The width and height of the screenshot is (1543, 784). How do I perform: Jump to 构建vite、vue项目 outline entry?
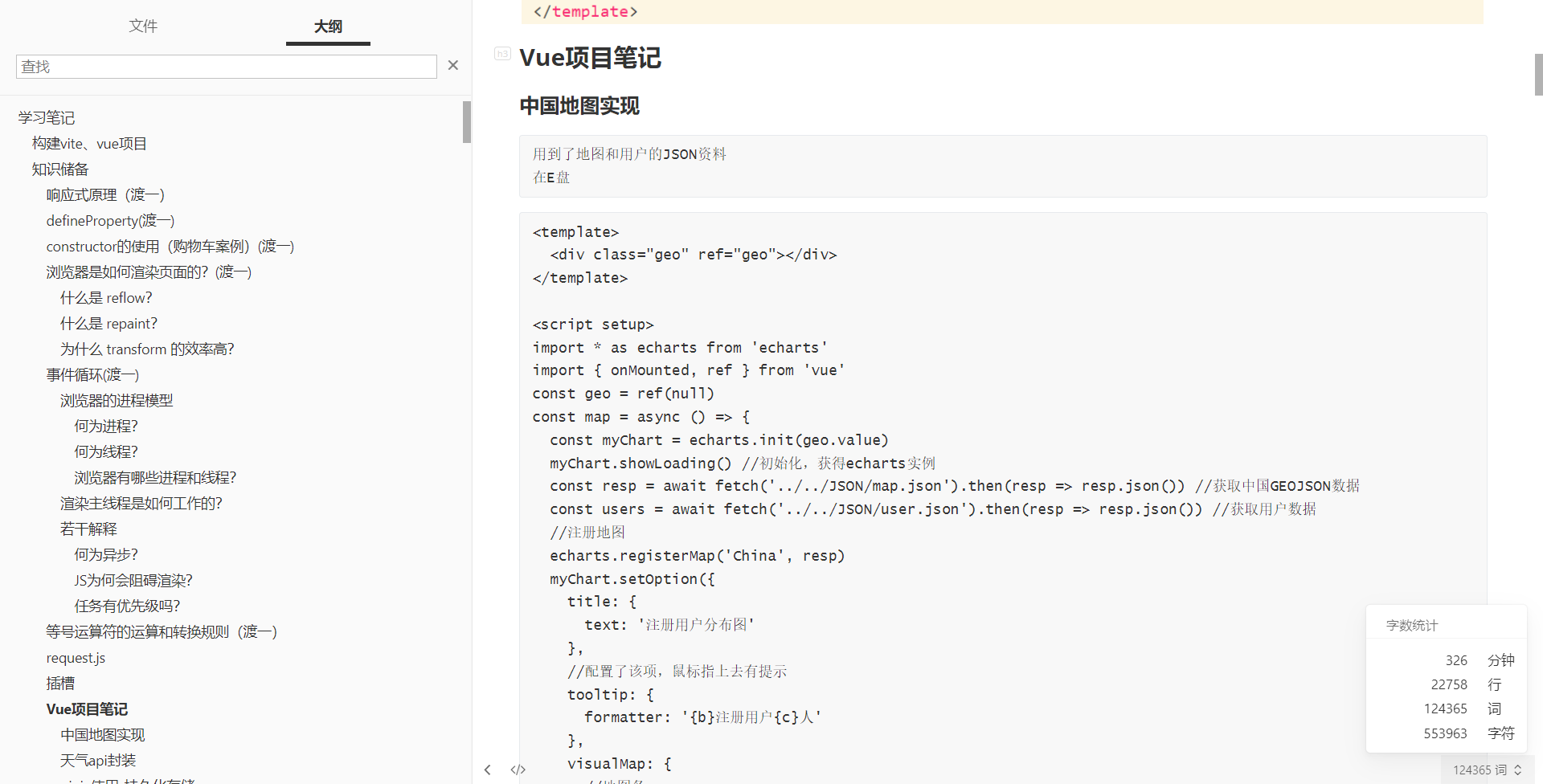(89, 144)
